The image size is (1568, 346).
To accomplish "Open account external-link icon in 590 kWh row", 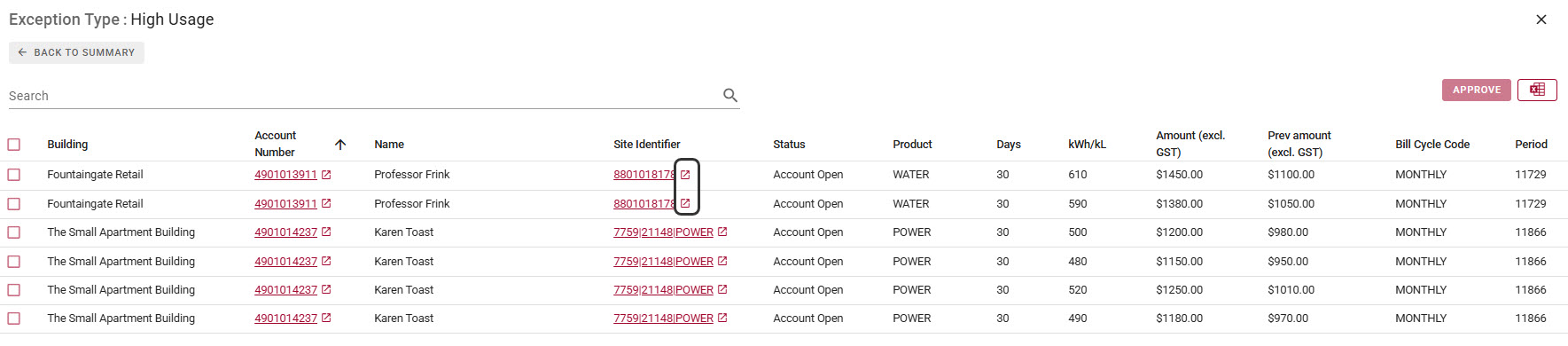I will tap(326, 204).
